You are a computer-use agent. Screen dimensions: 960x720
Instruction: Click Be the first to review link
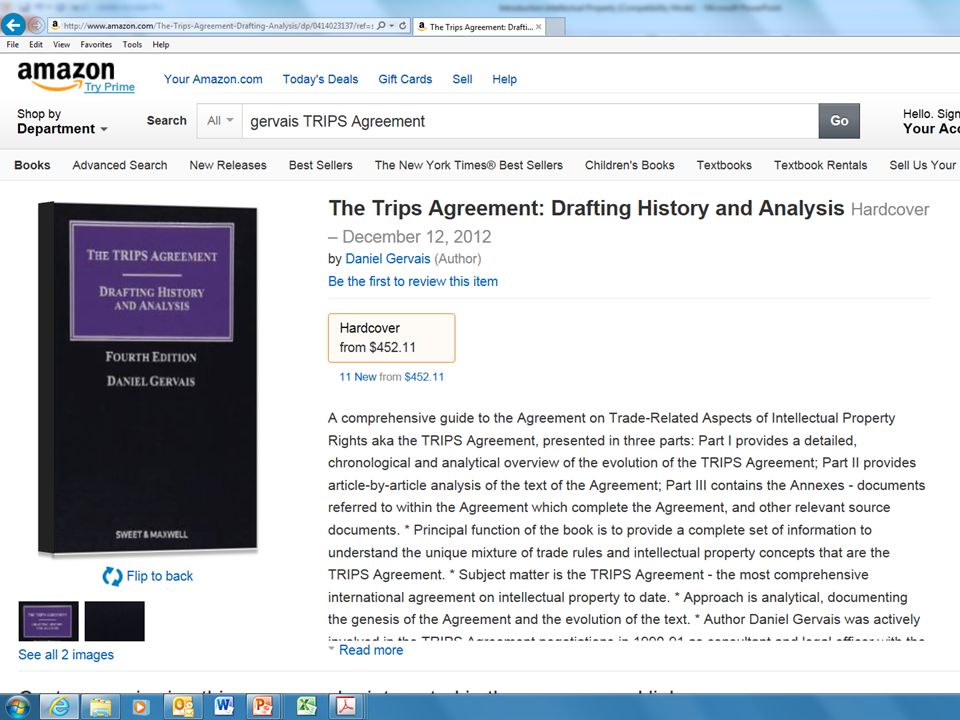tap(413, 282)
